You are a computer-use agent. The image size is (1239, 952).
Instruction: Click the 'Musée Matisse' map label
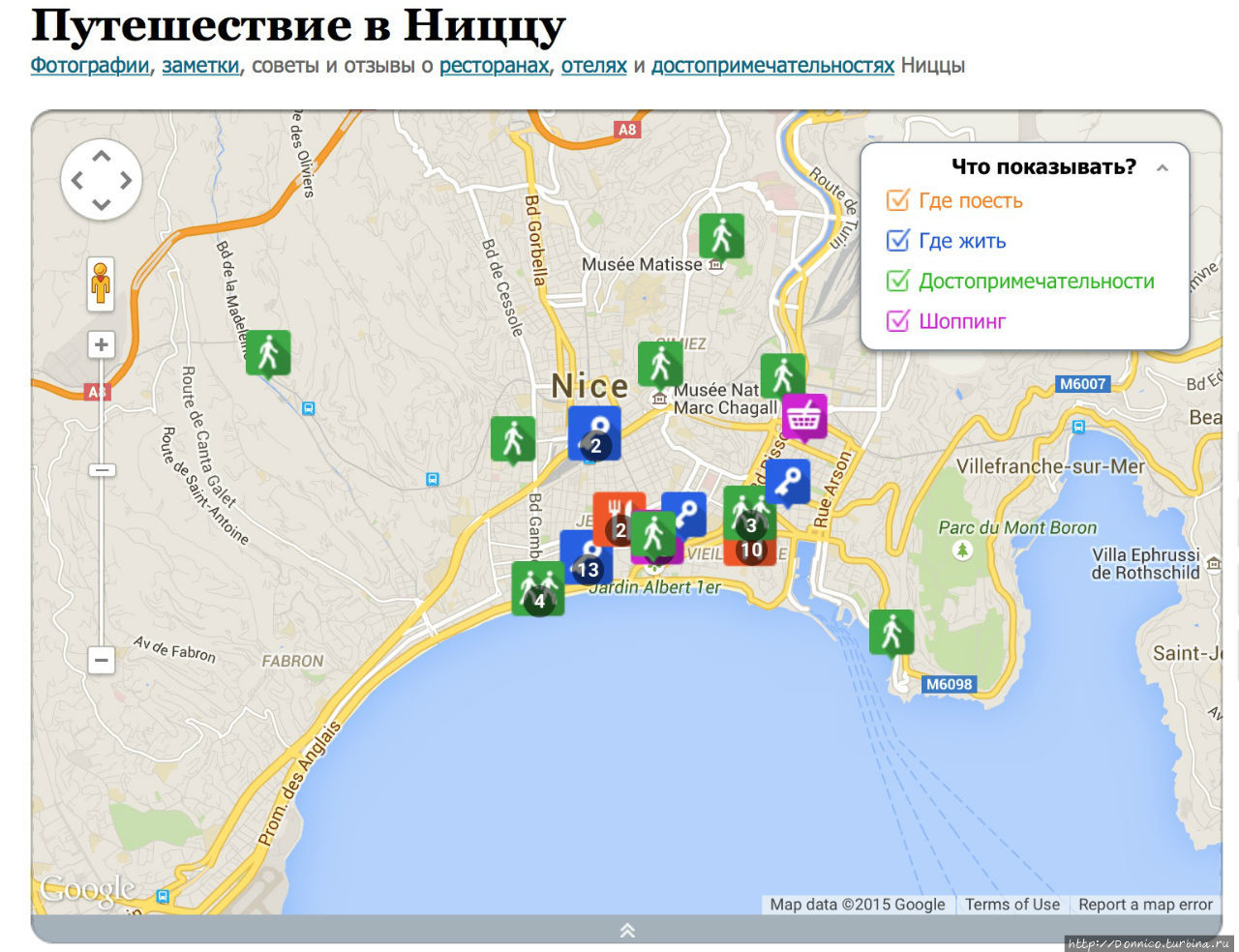642,264
